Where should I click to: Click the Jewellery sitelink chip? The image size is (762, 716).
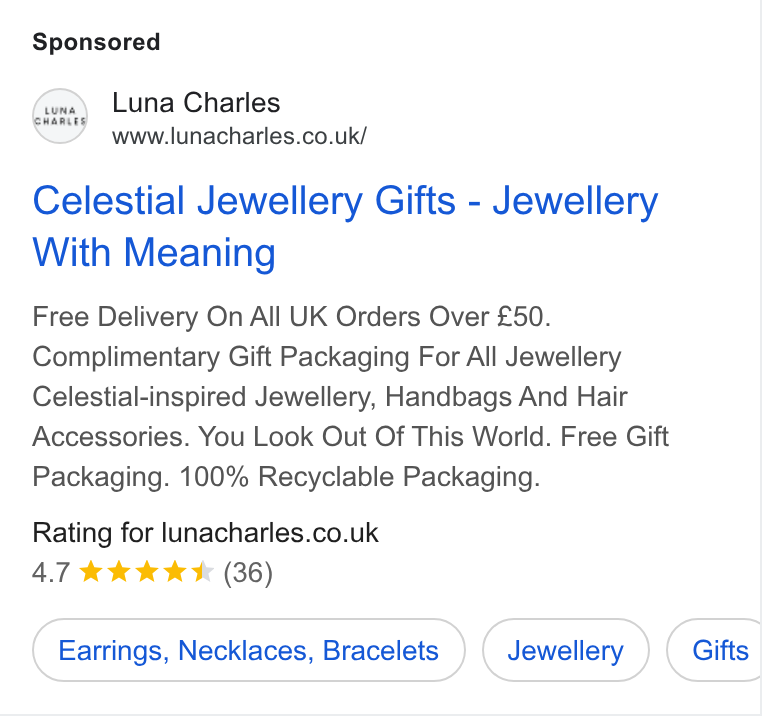566,650
